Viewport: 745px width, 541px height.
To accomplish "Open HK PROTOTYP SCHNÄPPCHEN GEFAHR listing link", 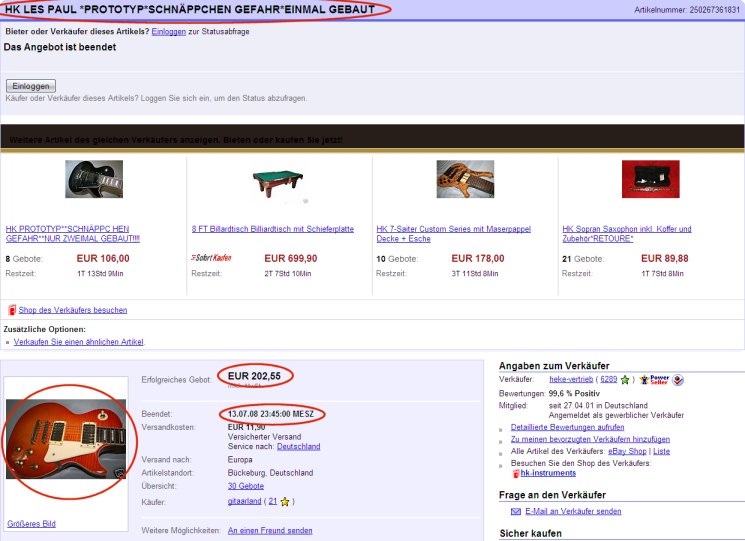I will pos(73,234).
